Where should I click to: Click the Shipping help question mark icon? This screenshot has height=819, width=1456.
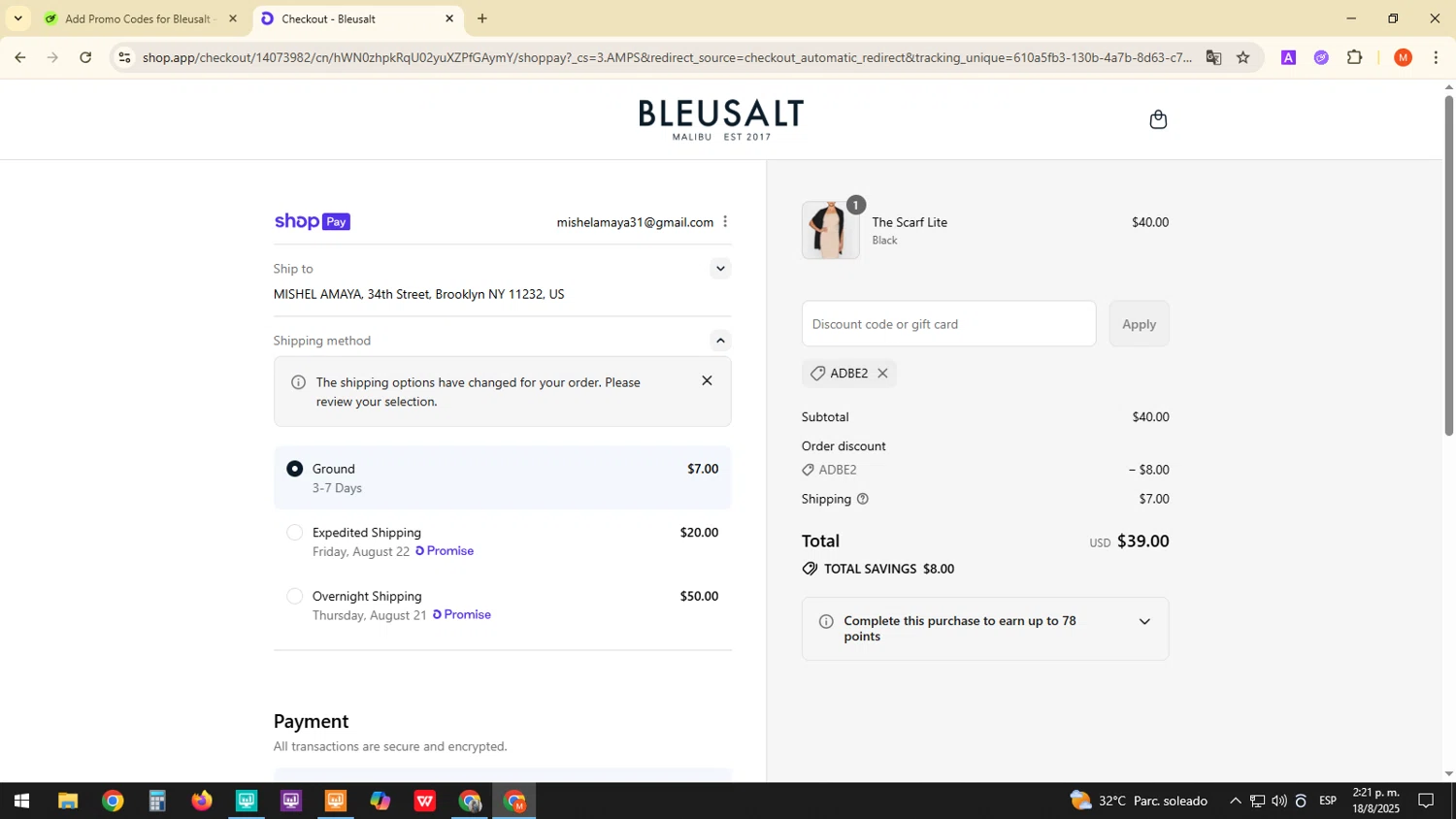point(862,499)
